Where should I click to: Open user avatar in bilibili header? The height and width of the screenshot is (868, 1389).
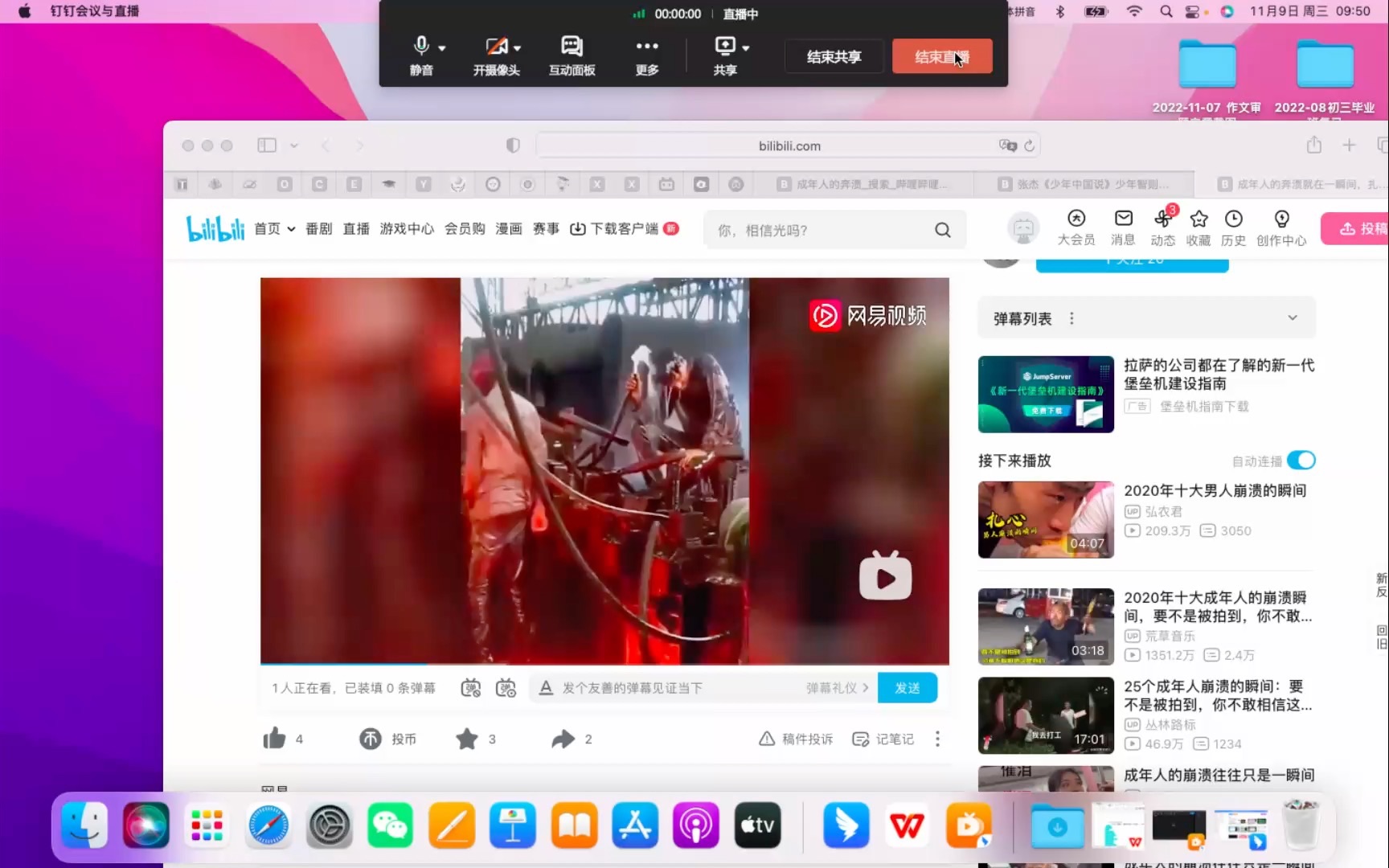click(x=1023, y=229)
